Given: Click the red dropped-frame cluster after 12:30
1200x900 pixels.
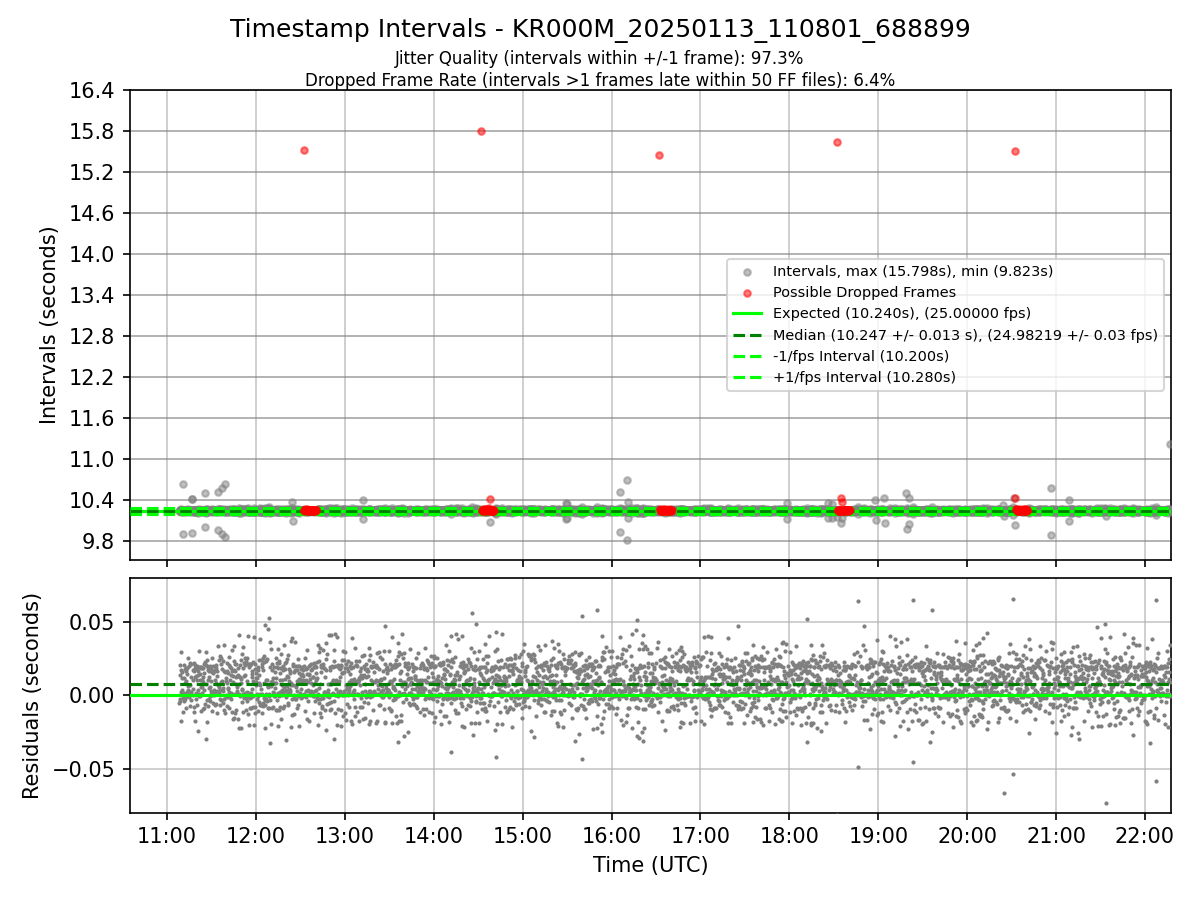Looking at the screenshot, I should coord(310,511).
